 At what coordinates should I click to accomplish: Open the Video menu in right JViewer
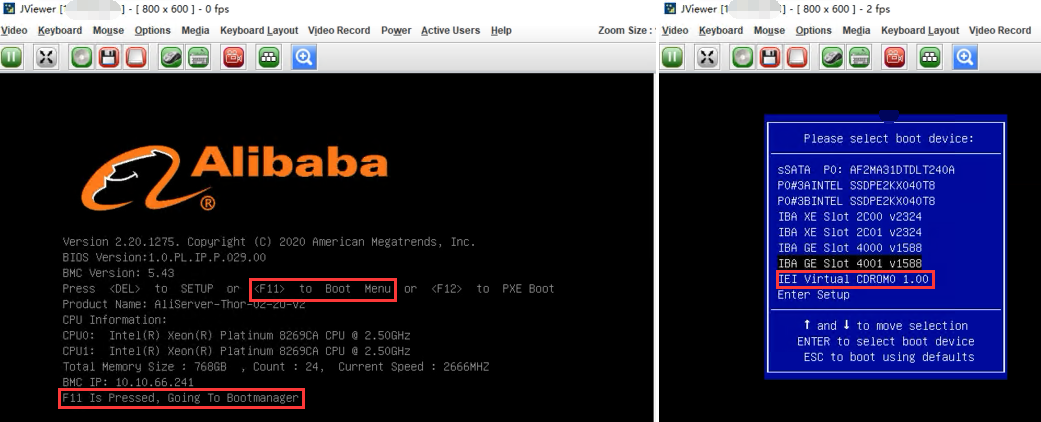coord(675,31)
